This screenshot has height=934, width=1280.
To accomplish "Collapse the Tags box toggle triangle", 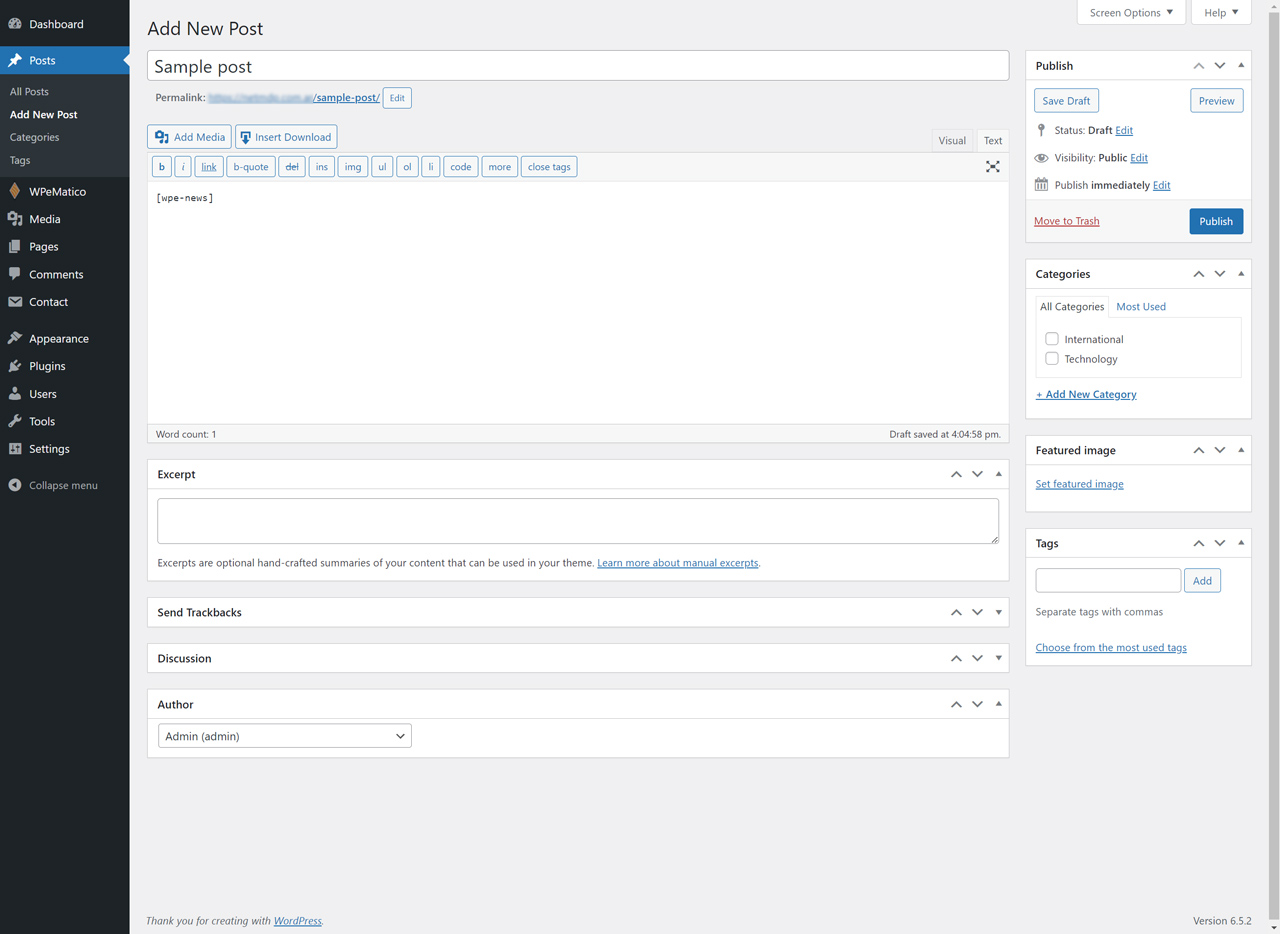I will (1241, 543).
